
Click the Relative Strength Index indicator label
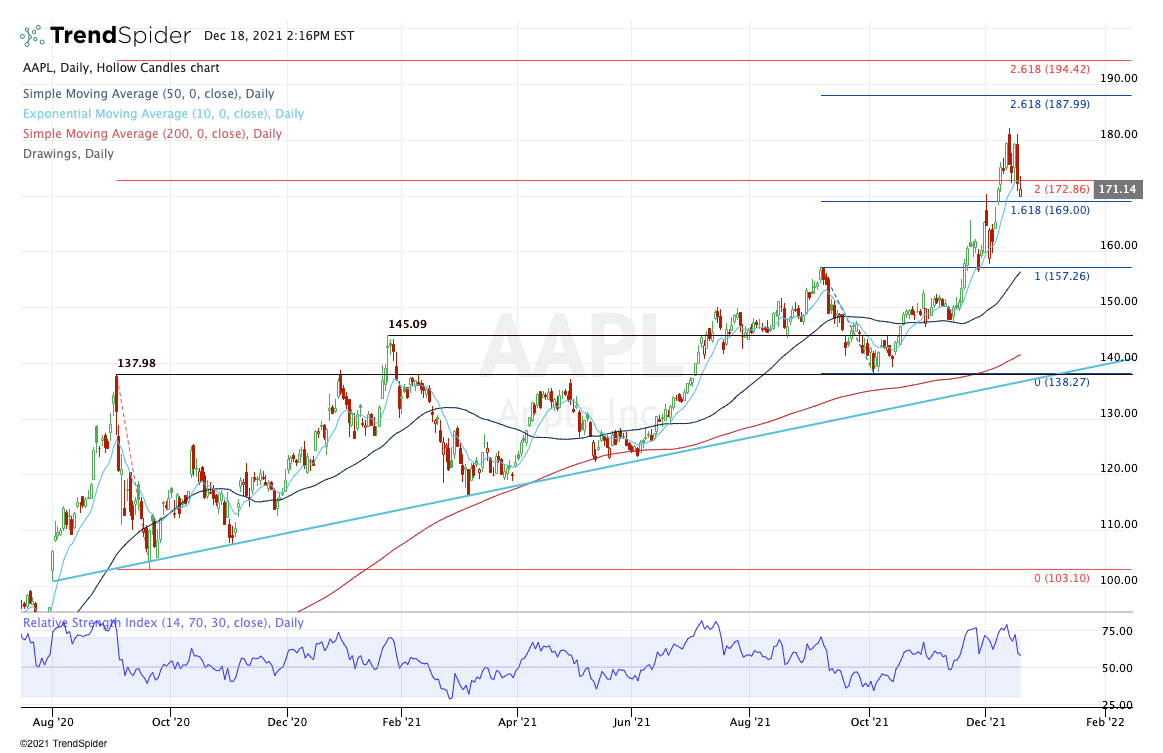pyautogui.click(x=163, y=623)
